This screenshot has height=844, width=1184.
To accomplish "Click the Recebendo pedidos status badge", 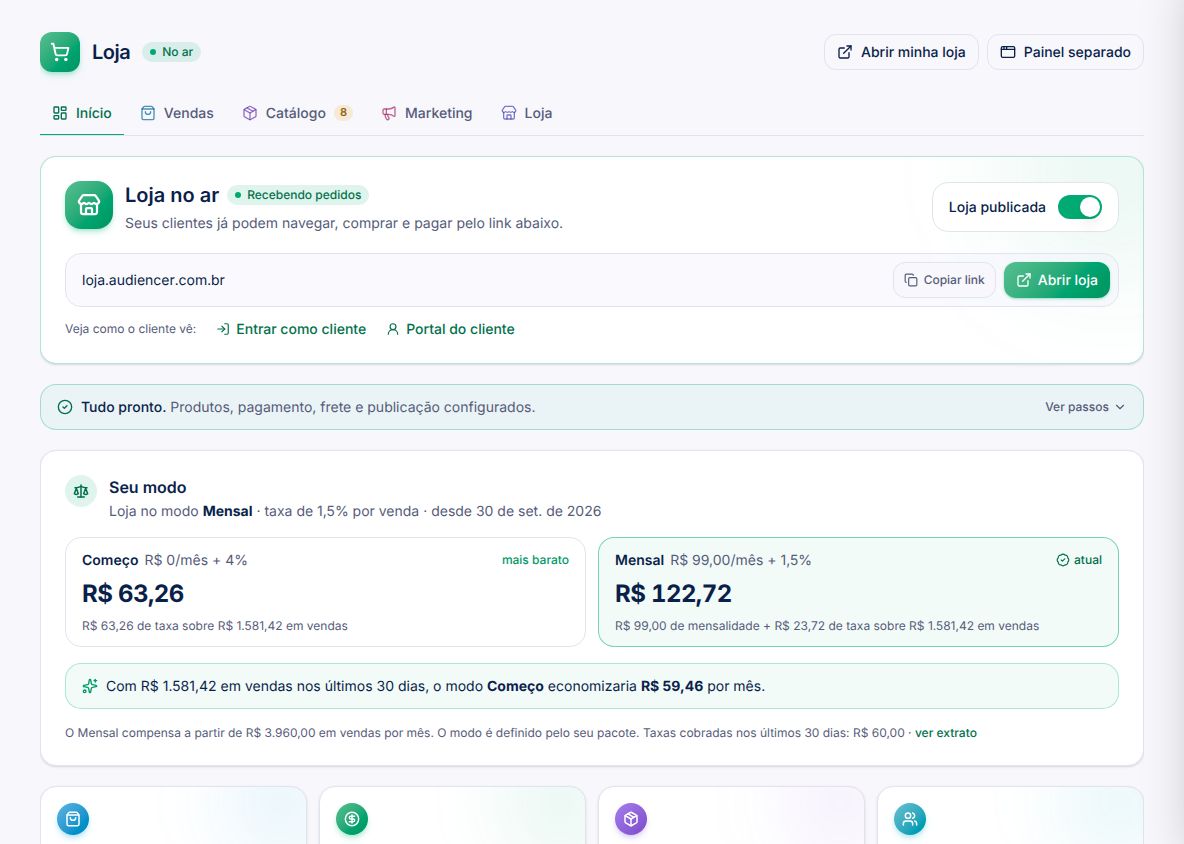I will pos(298,195).
